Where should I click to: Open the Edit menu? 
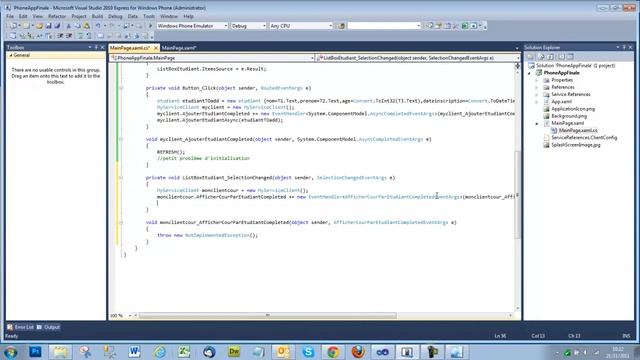point(23,16)
